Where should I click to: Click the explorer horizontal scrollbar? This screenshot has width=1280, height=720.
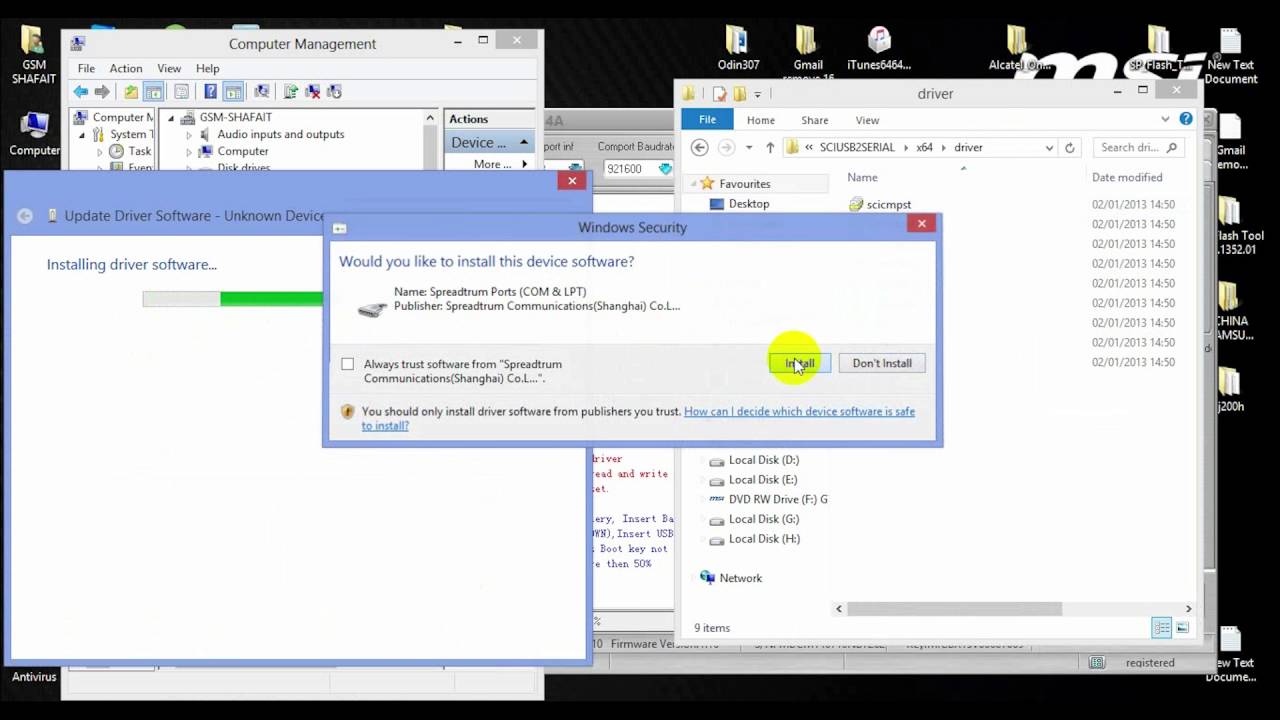pyautogui.click(x=954, y=608)
